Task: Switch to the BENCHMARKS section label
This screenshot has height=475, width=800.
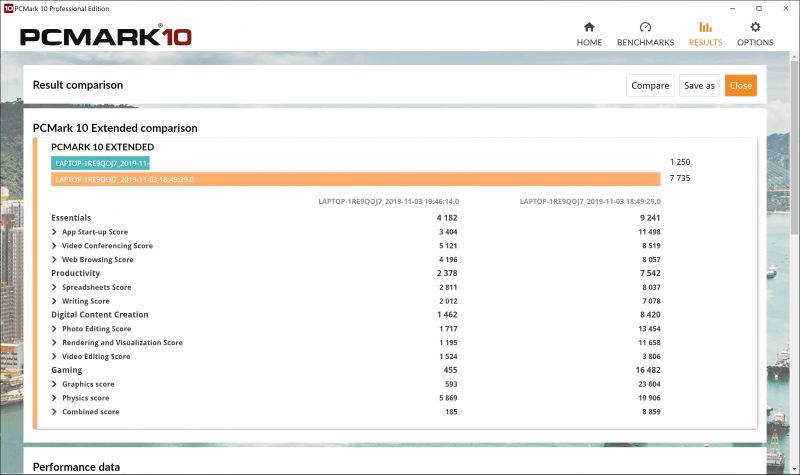Action: pos(645,42)
